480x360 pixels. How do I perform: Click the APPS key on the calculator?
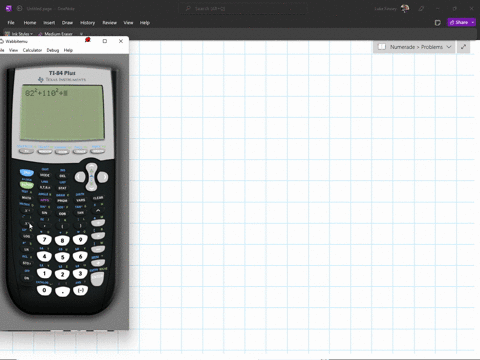45,200
